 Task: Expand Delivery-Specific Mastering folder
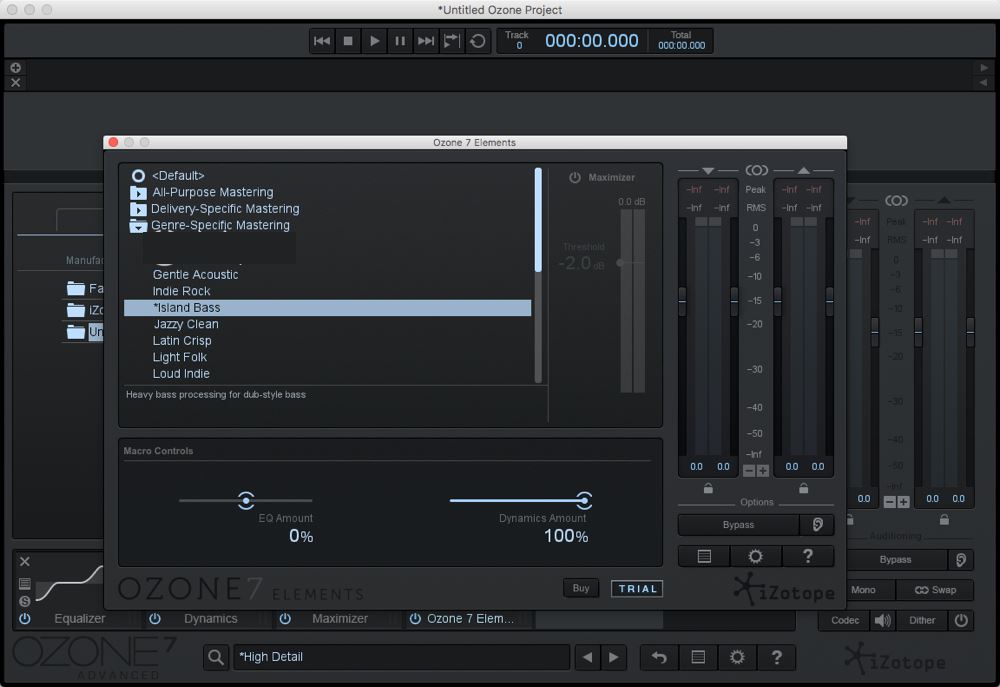coord(138,208)
